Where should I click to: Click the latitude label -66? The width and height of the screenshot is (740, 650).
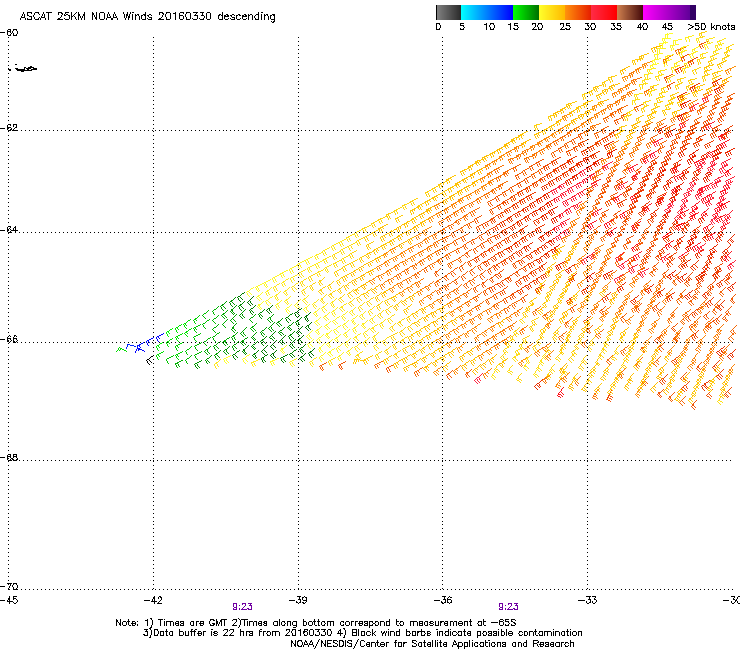(9, 339)
